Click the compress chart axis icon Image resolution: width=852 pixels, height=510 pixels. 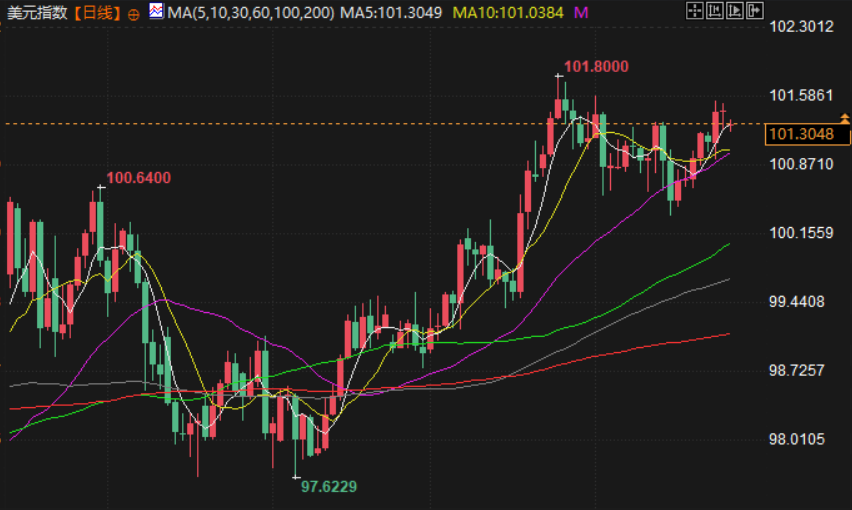pyautogui.click(x=715, y=10)
